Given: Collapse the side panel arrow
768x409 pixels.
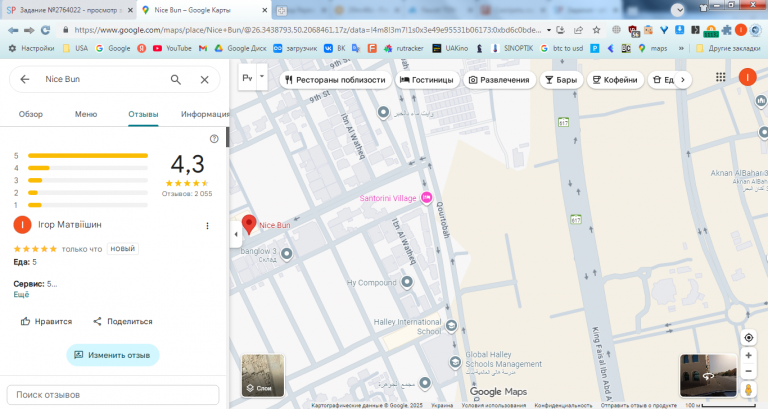Looking at the screenshot, I should point(236,234).
